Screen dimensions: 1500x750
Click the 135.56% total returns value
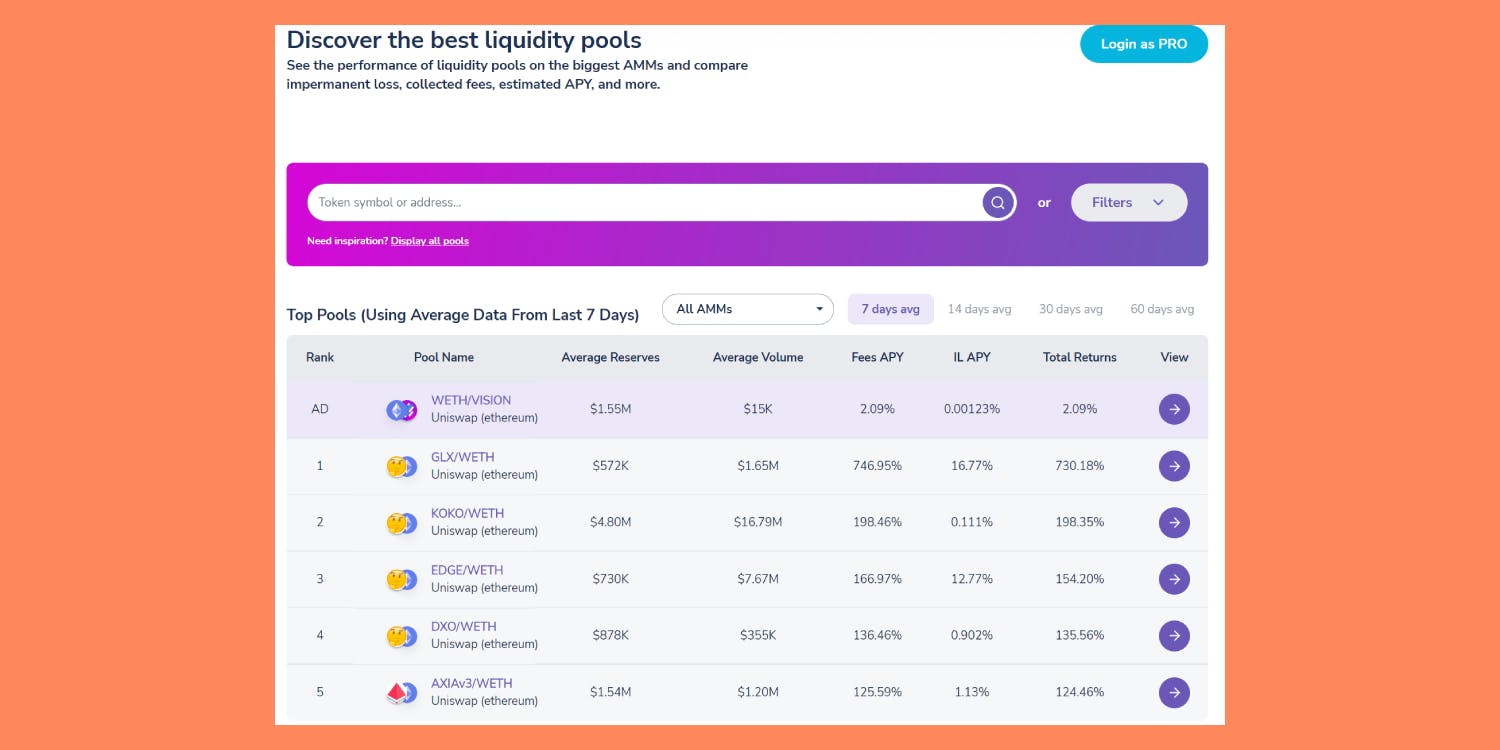1080,635
